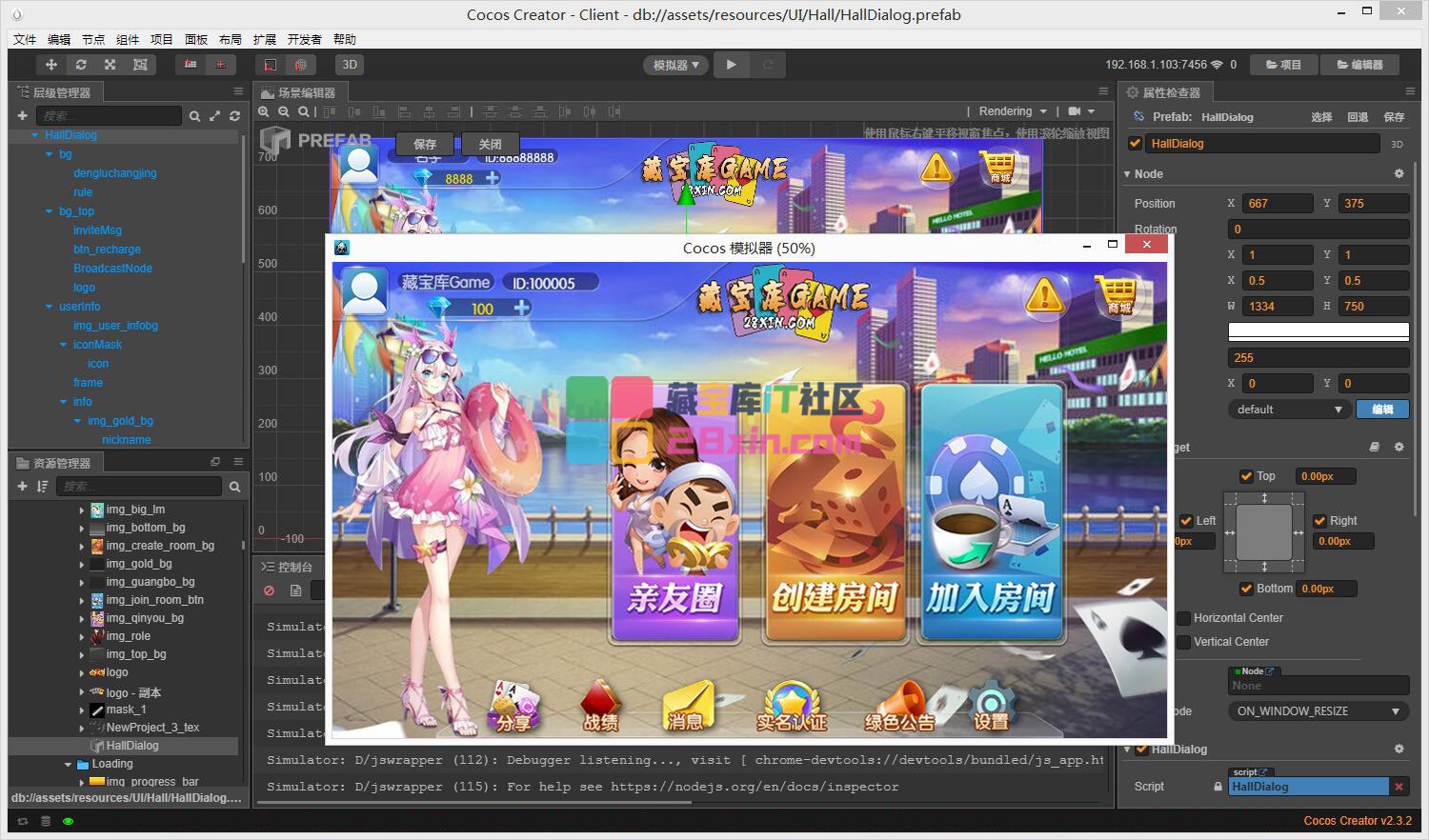This screenshot has height=840, width=1429.
Task: Toggle the HallDialog node active checkbox
Action: [1135, 144]
